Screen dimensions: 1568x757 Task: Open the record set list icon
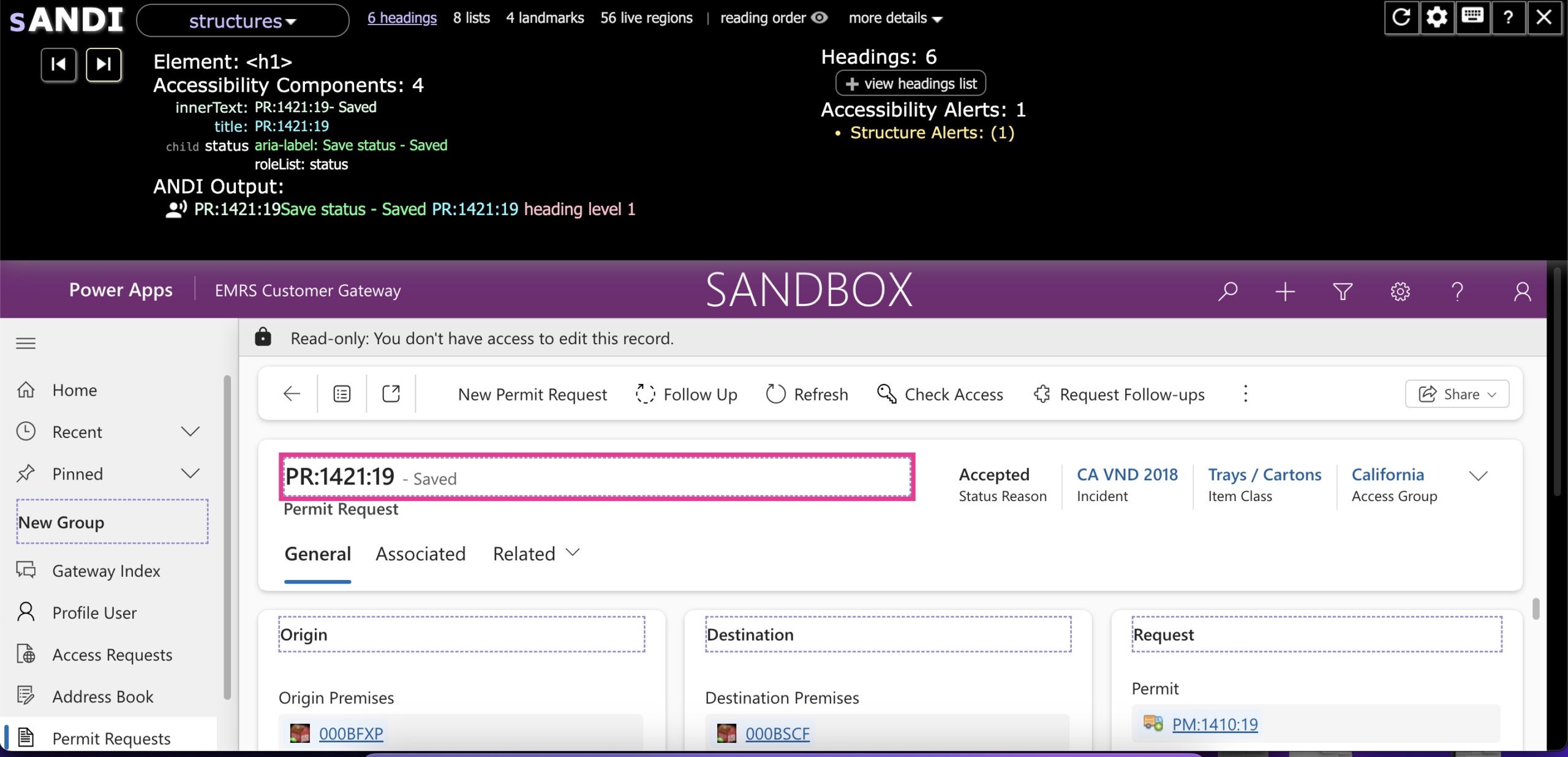(342, 394)
